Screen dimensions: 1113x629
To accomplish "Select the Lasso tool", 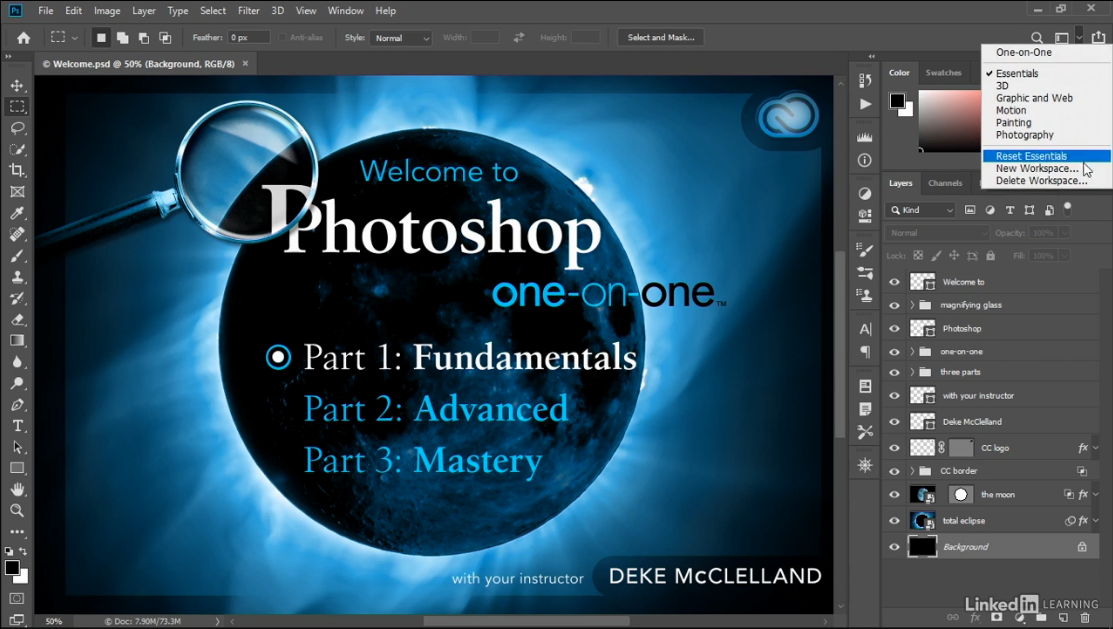I will click(x=17, y=128).
